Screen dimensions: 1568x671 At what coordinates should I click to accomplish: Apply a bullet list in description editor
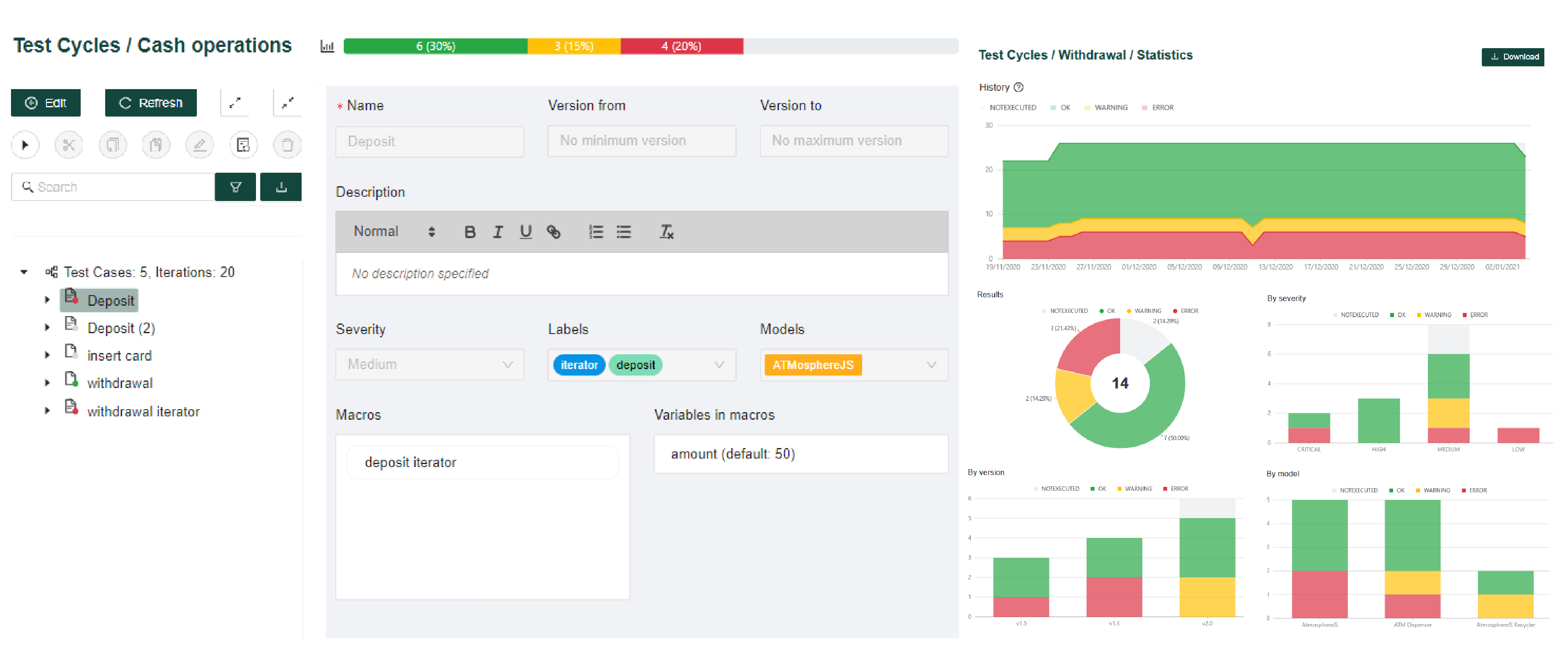[624, 232]
